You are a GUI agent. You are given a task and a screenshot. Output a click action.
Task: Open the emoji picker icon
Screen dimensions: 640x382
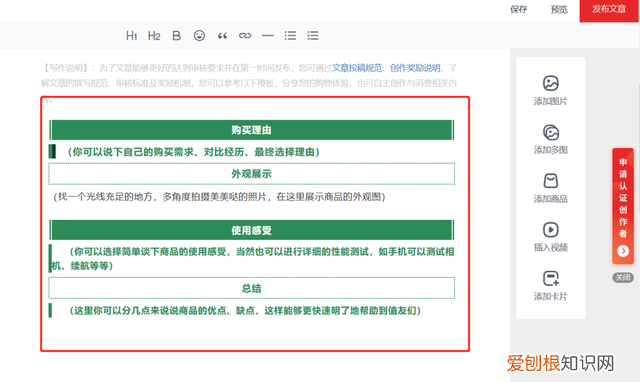(x=199, y=36)
